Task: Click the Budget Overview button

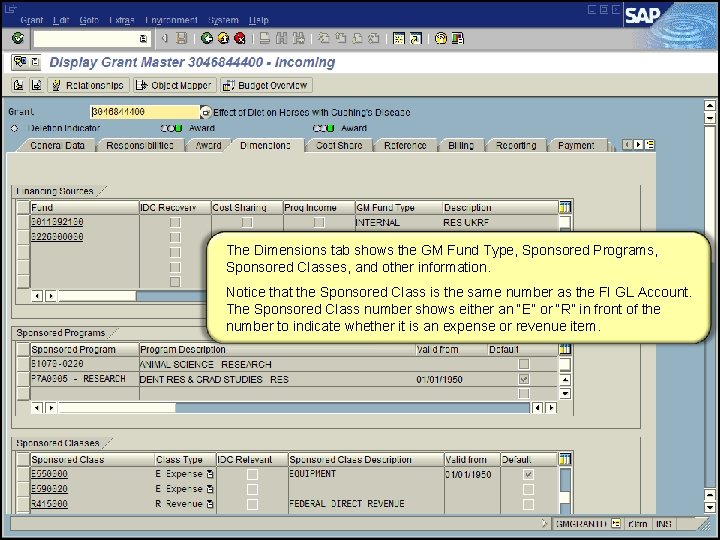Action: click(x=266, y=85)
